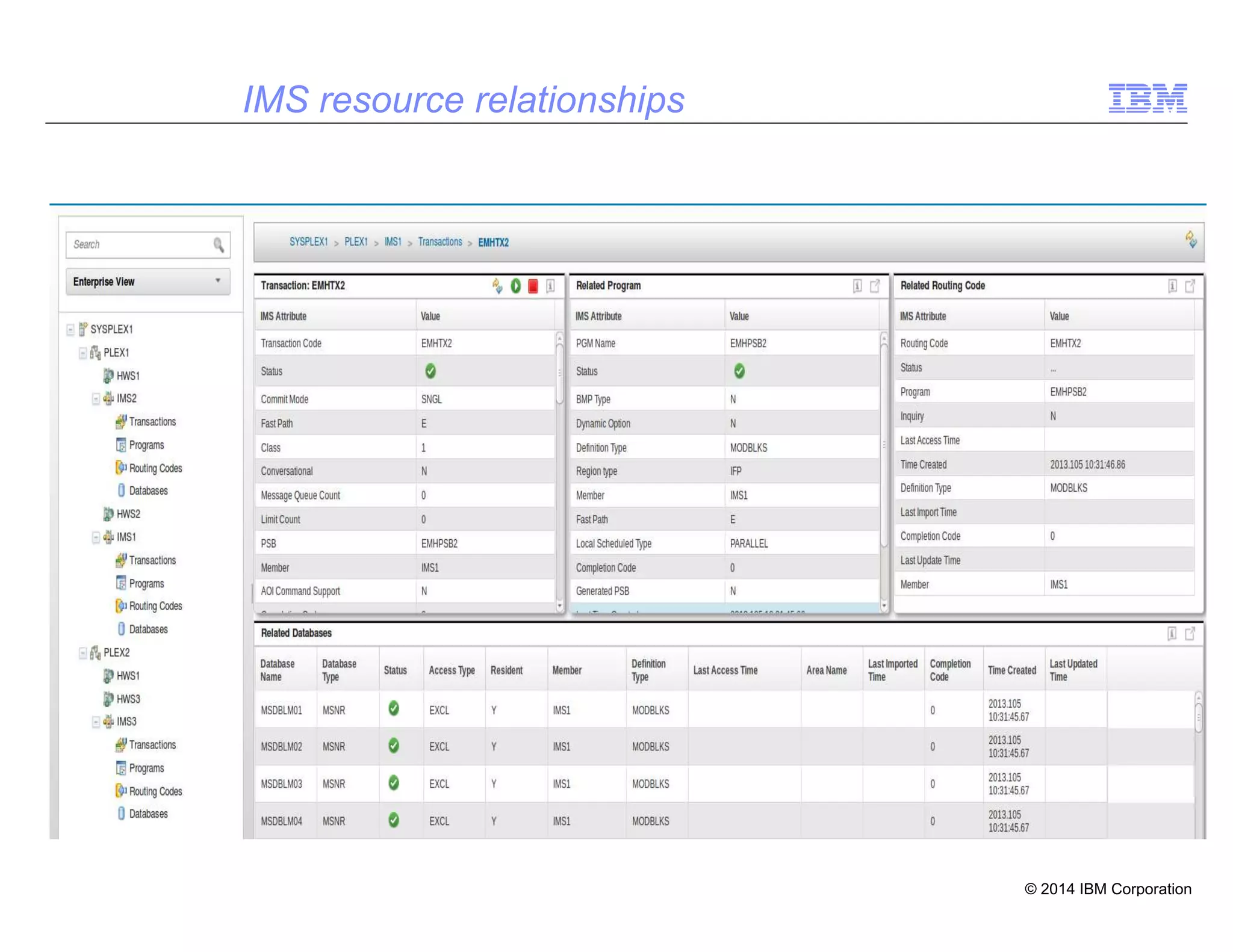Screen dimensions: 1233x952
Task: Pop out the Related Databases panel
Action: tap(1190, 633)
